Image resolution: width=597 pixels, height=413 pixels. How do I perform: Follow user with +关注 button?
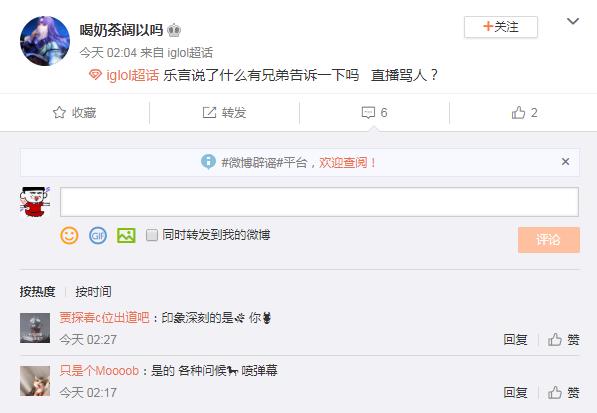pos(501,27)
